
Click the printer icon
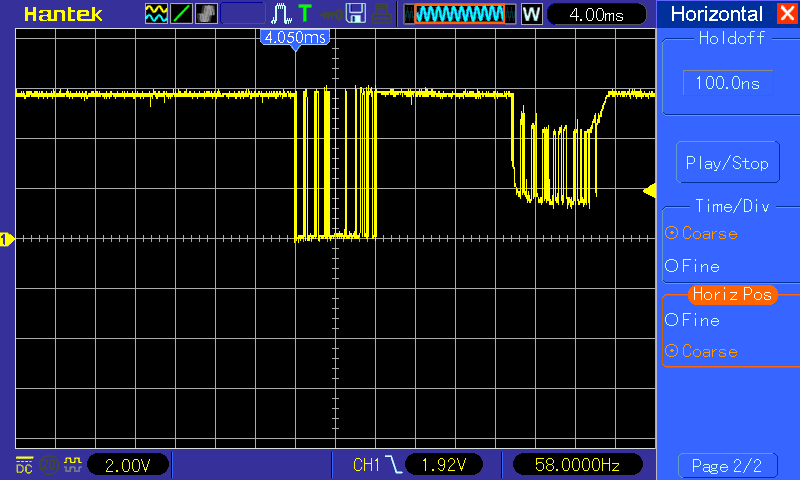[381, 14]
